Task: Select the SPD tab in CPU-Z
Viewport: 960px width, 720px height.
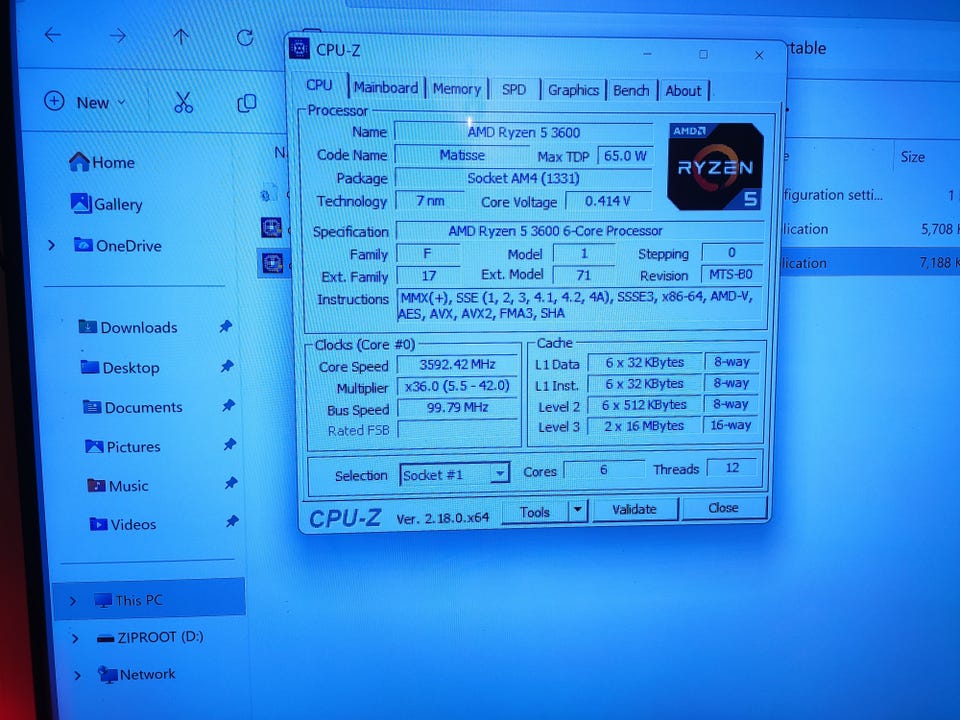Action: (514, 90)
